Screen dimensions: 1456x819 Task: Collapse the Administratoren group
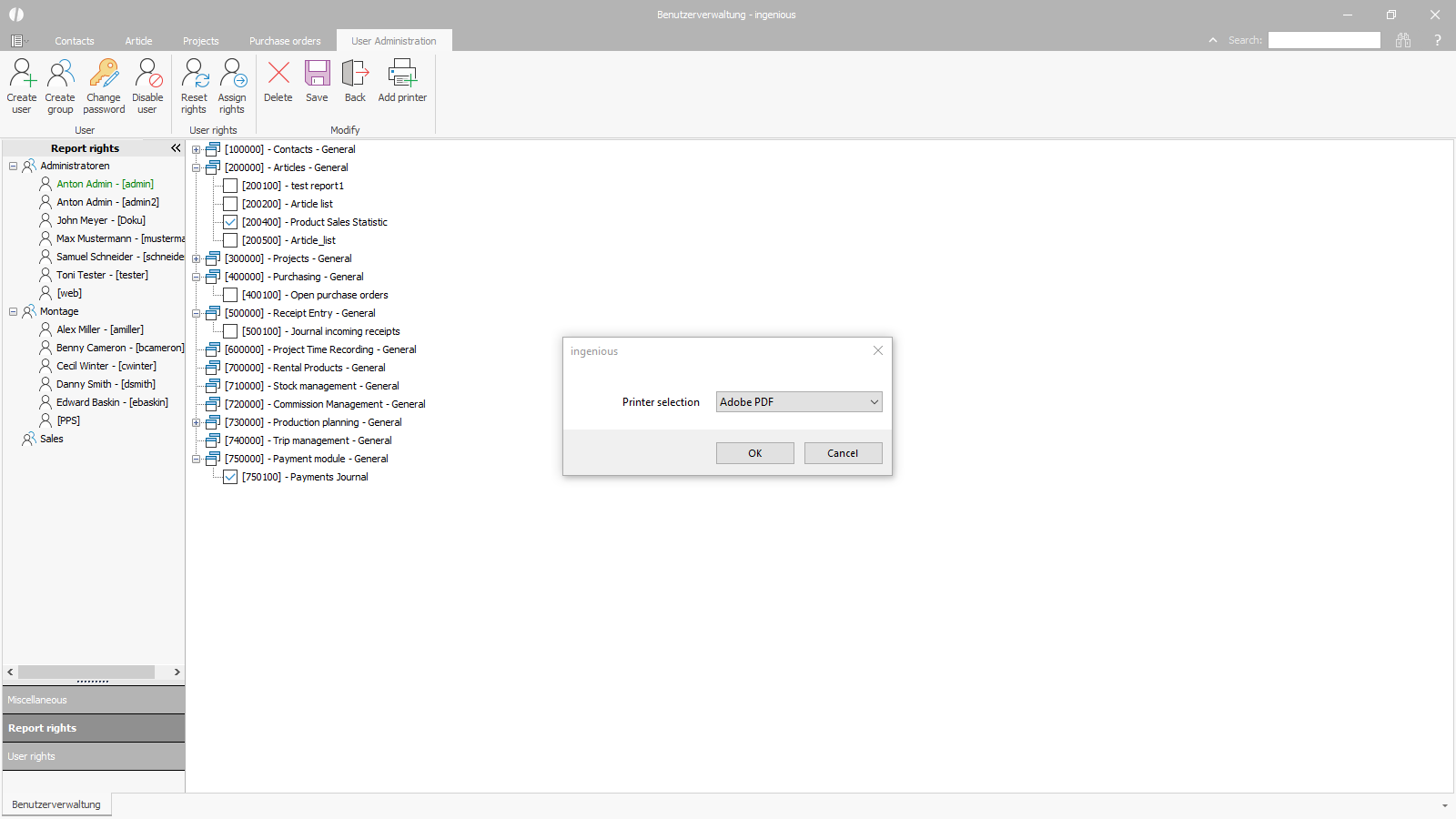click(14, 166)
